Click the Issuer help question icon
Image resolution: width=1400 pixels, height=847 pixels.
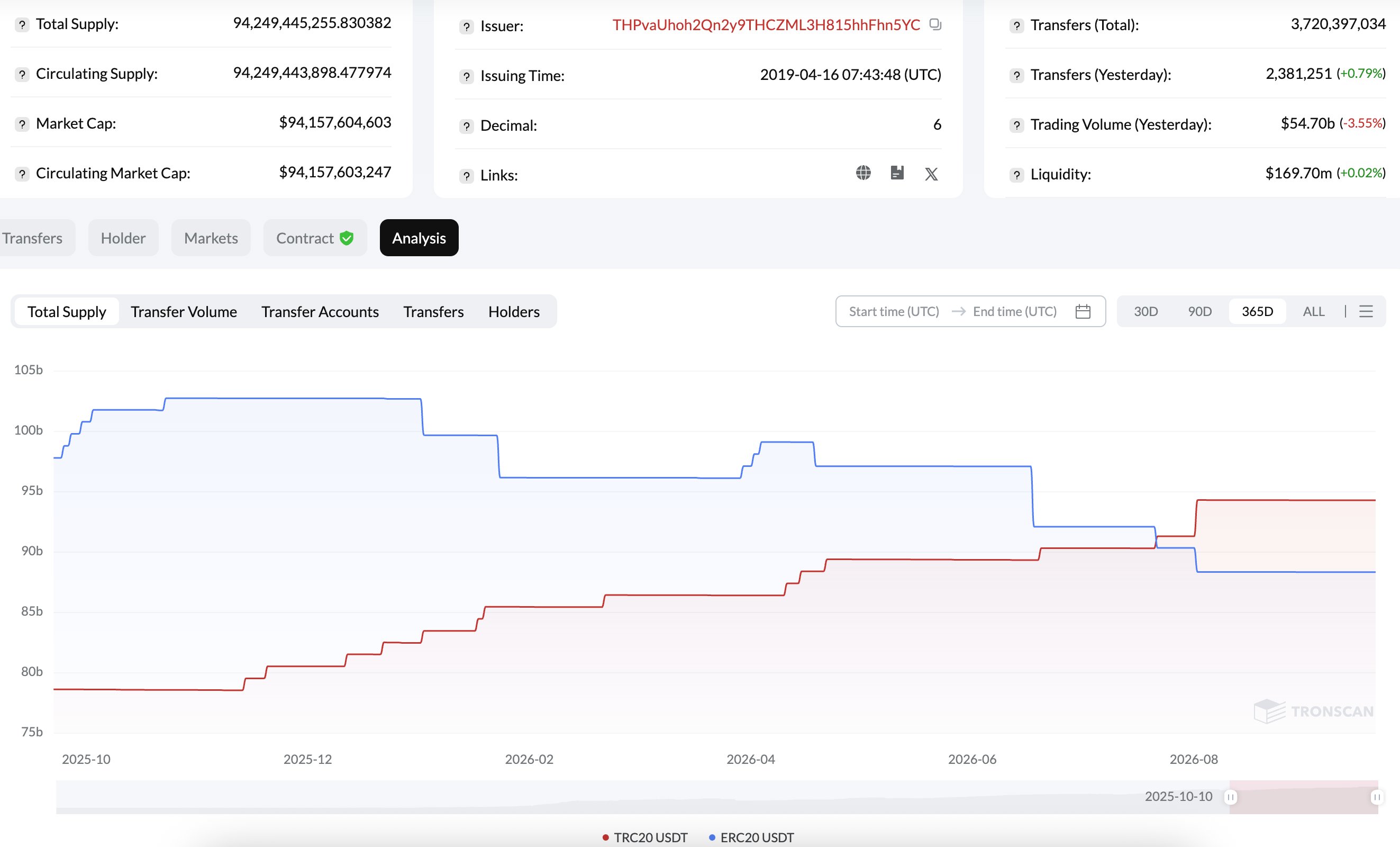pos(467,26)
